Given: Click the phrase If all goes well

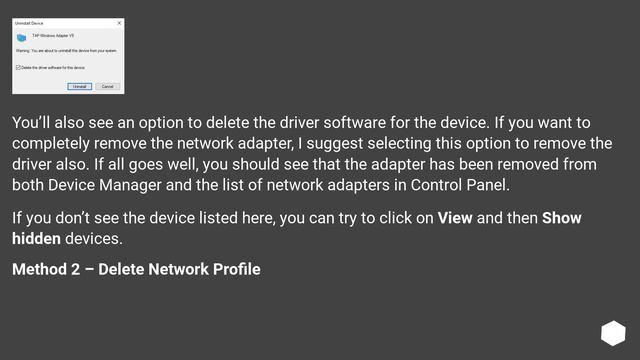Looking at the screenshot, I should coord(146,164).
